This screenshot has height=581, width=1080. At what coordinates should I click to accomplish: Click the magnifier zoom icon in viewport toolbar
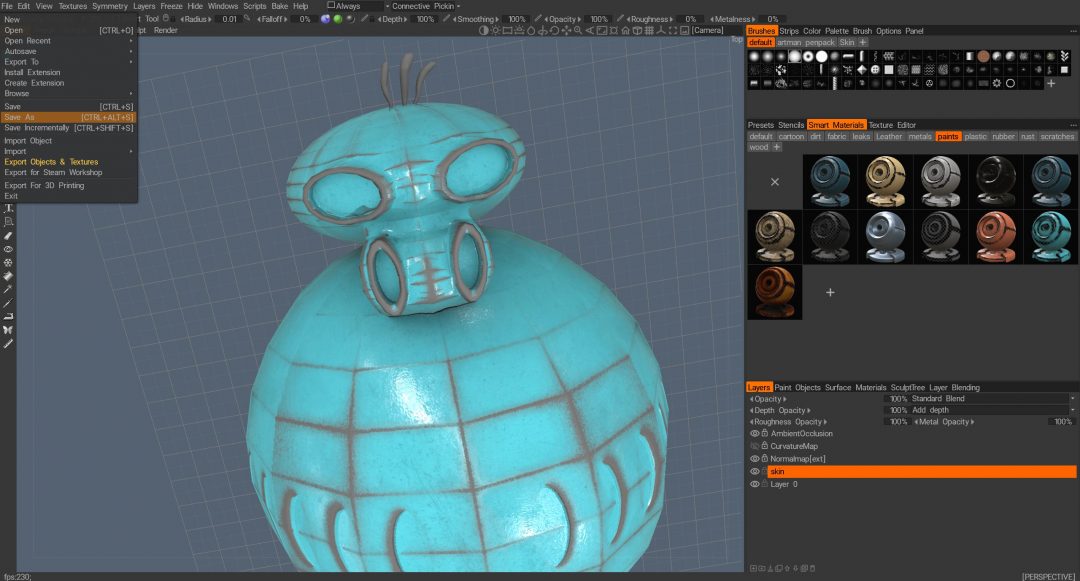point(578,30)
